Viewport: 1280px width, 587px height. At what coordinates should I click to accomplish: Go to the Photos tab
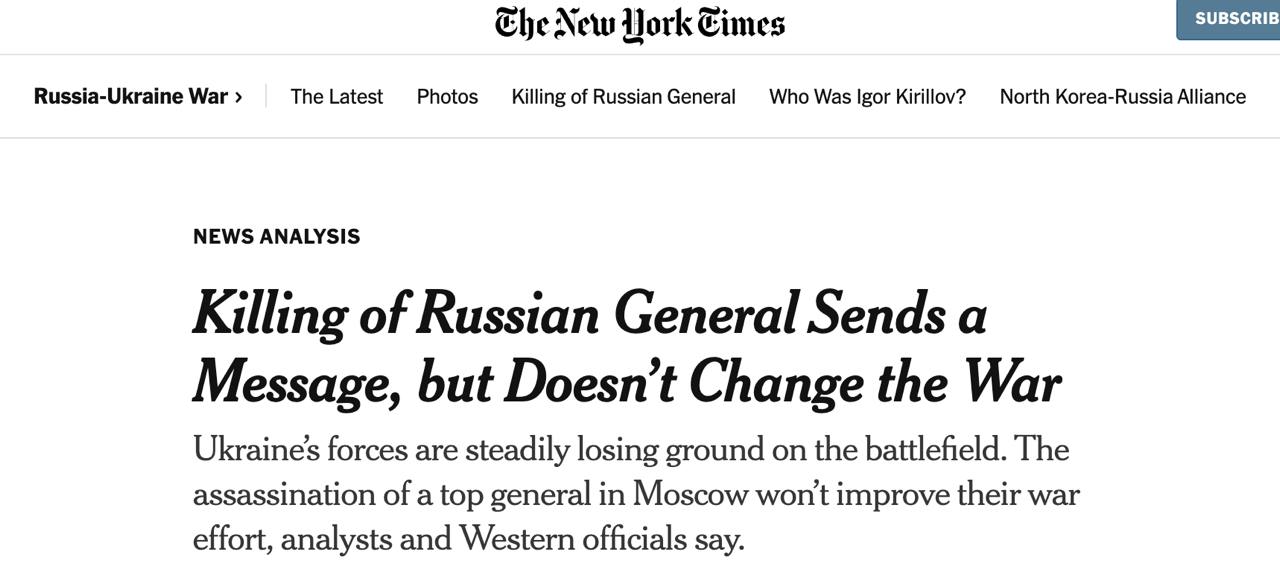pyautogui.click(x=447, y=97)
